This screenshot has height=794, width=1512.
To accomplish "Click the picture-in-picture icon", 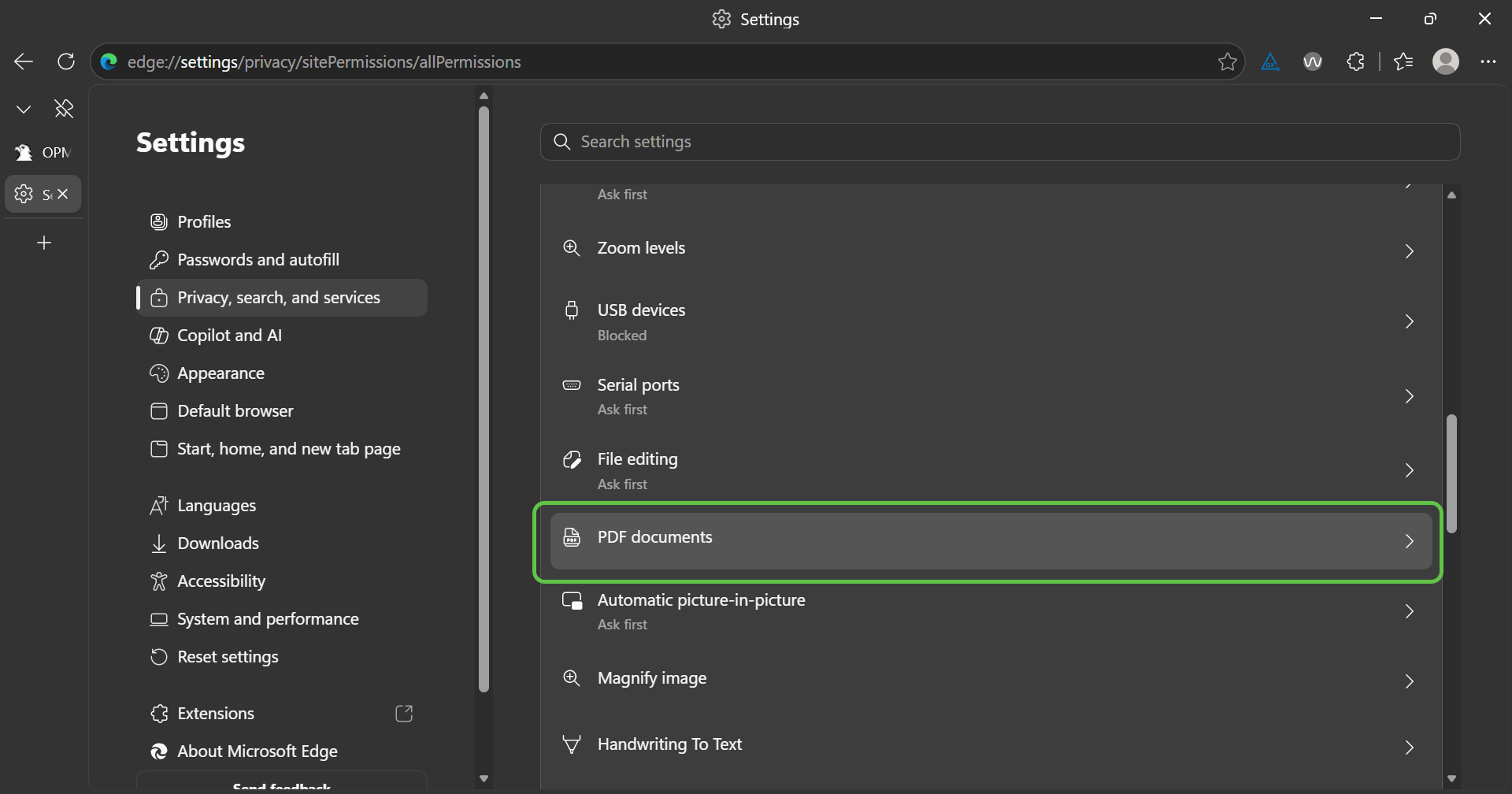I will pos(572,600).
